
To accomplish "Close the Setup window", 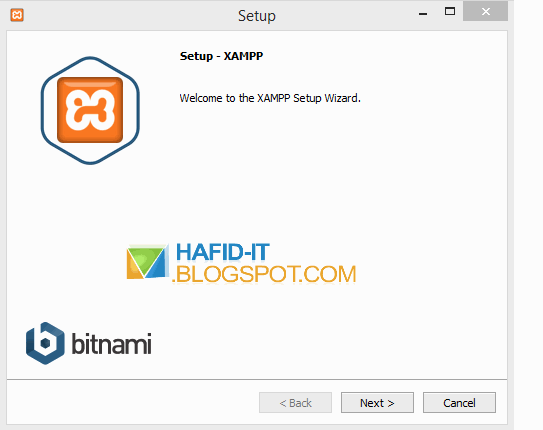I will (x=486, y=11).
